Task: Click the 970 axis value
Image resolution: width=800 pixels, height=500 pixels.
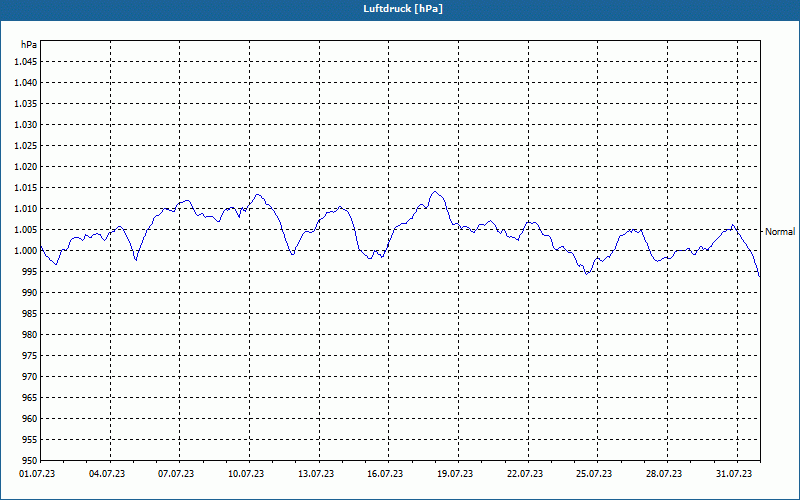Action: tap(30, 377)
